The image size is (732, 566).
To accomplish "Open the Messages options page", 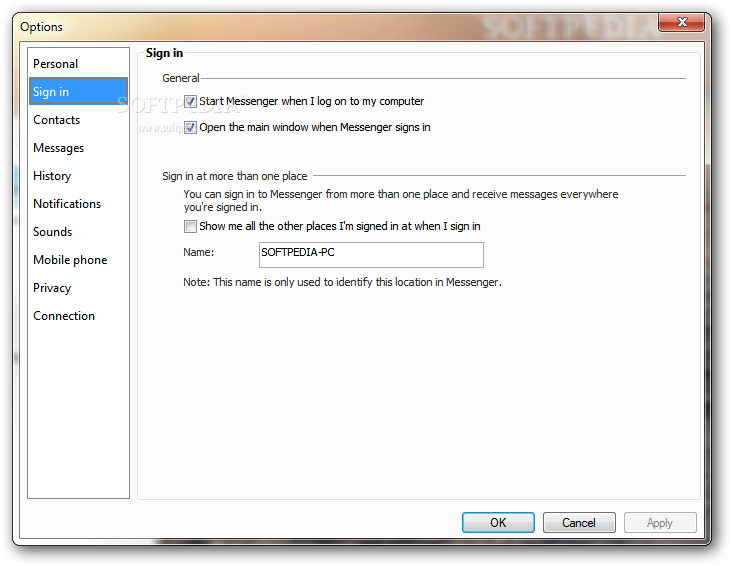I will pyautogui.click(x=78, y=148).
